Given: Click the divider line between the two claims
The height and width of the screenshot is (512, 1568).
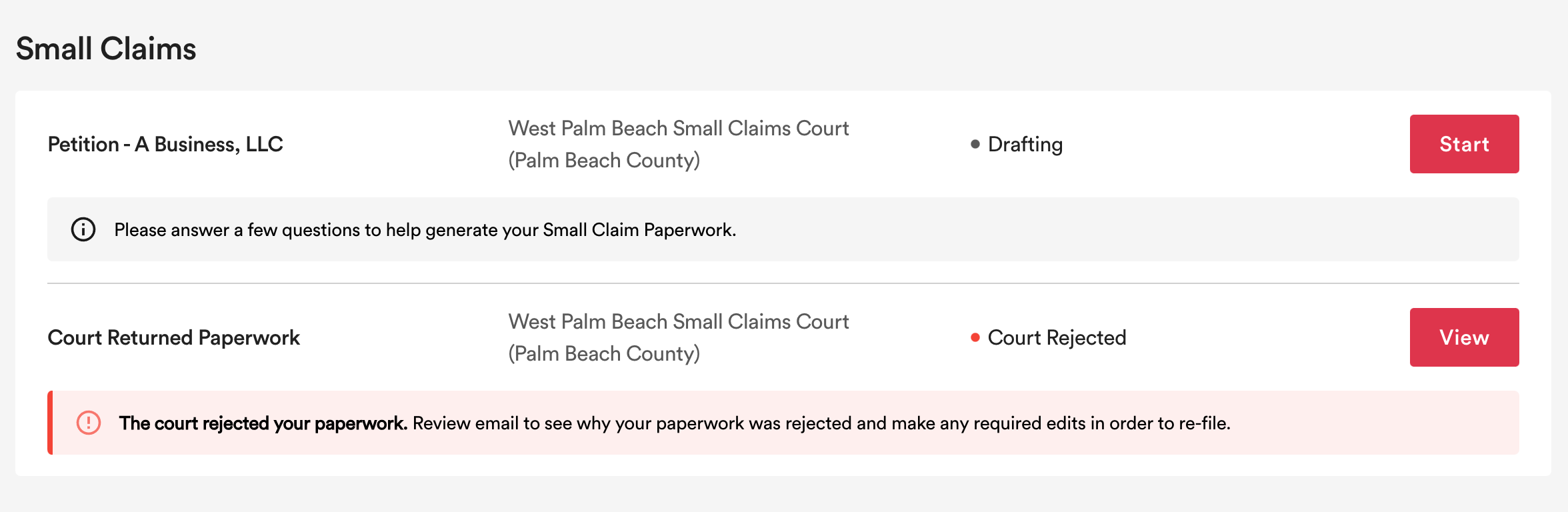Looking at the screenshot, I should coord(783,283).
